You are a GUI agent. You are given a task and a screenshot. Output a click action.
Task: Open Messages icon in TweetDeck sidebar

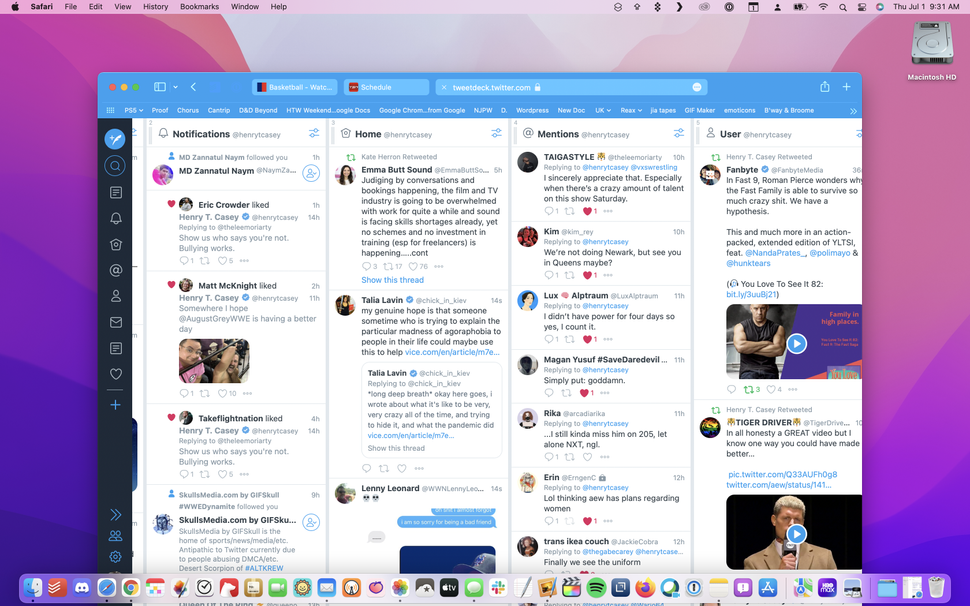click(x=115, y=322)
